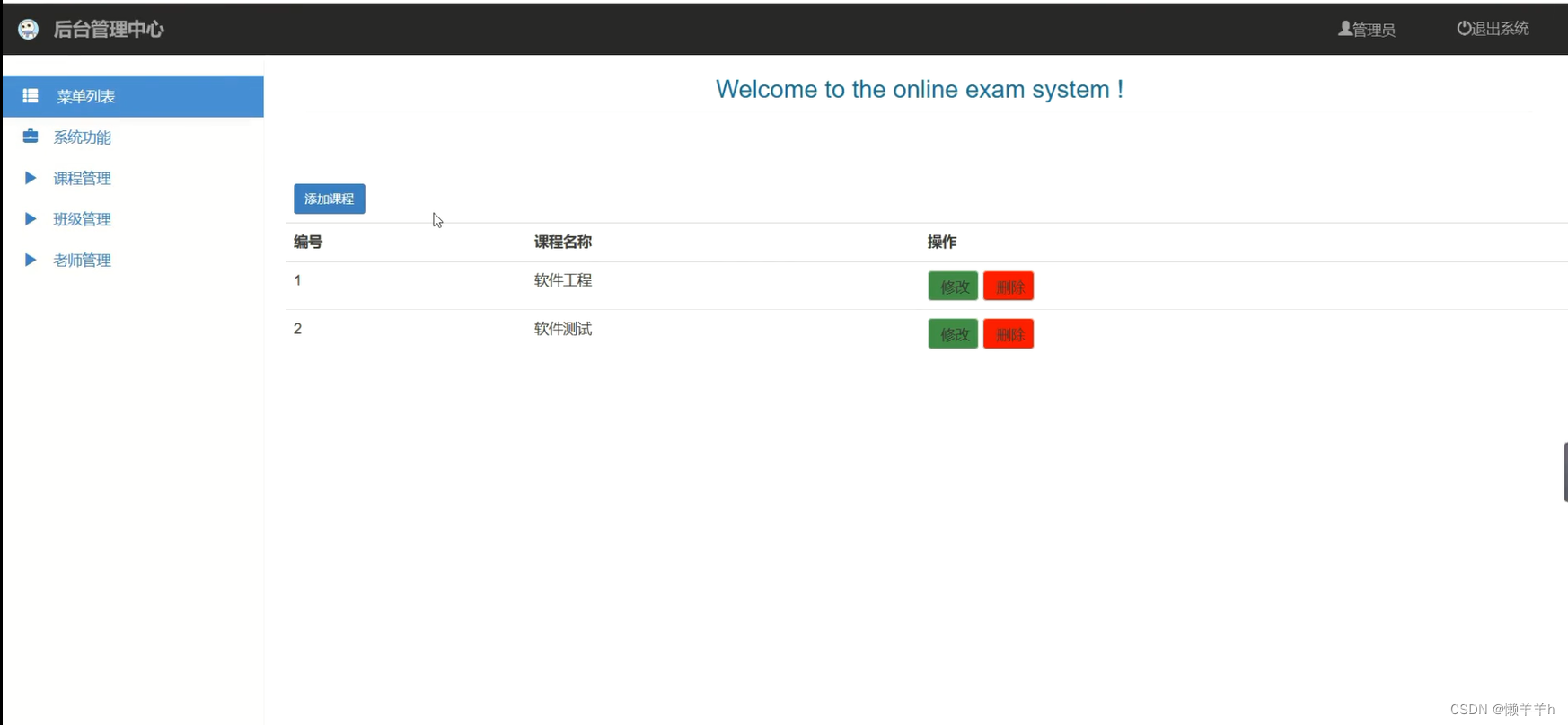Screen dimensions: 1568x725
Task: Open the 课程管理 menu entry
Action: [82, 178]
